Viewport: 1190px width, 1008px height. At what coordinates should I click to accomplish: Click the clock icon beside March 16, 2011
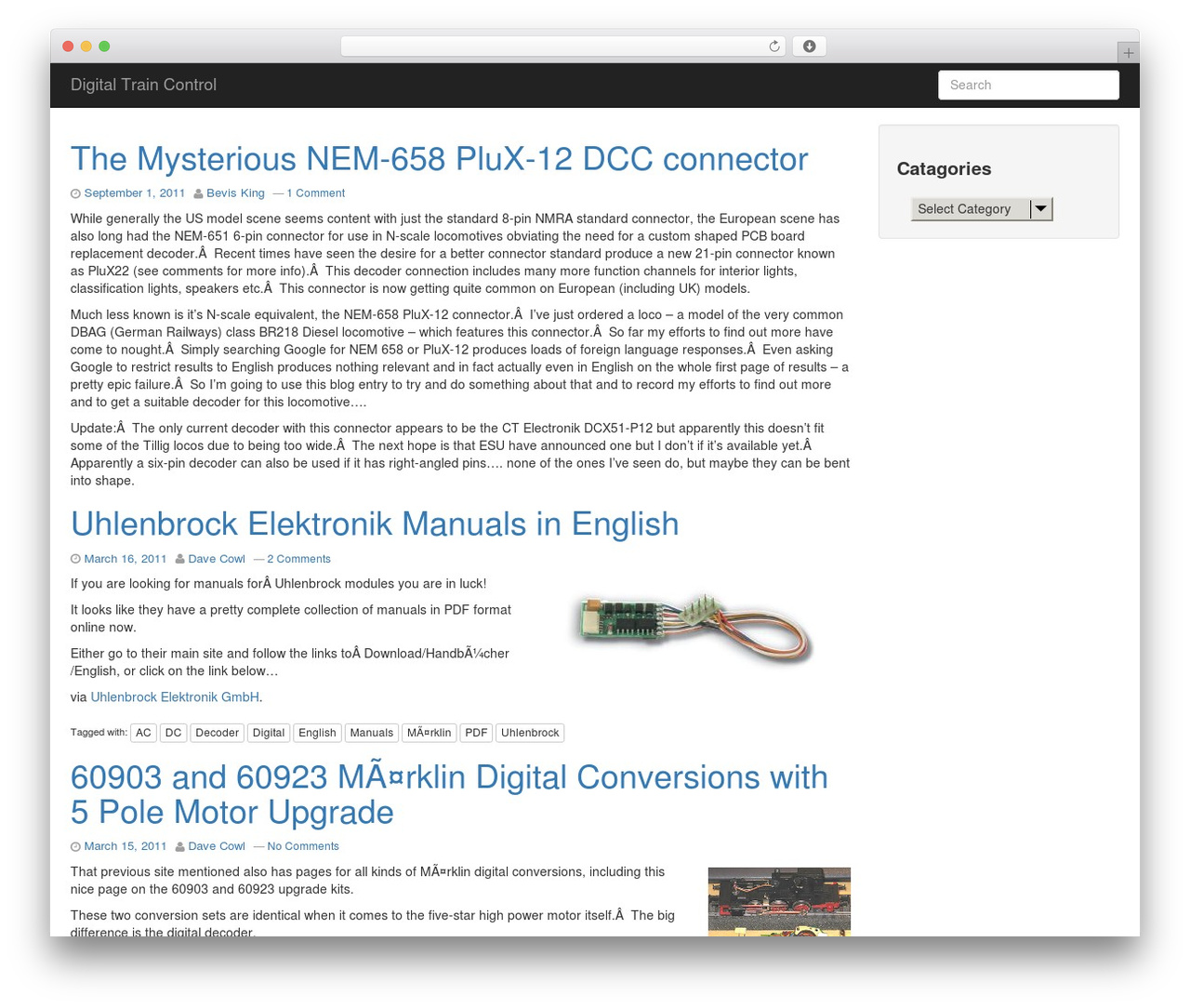(75, 559)
